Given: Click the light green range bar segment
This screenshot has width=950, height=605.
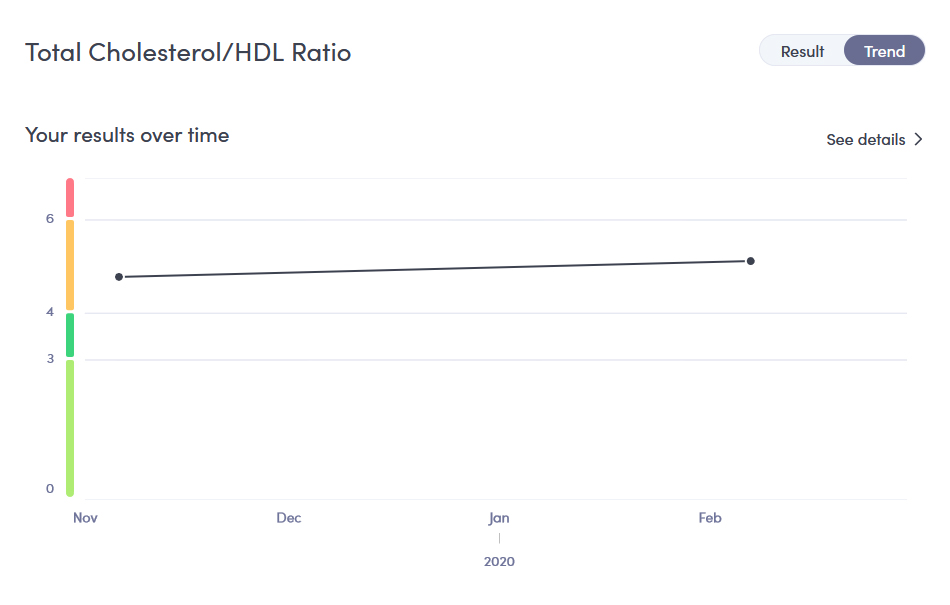Looking at the screenshot, I should coord(70,428).
